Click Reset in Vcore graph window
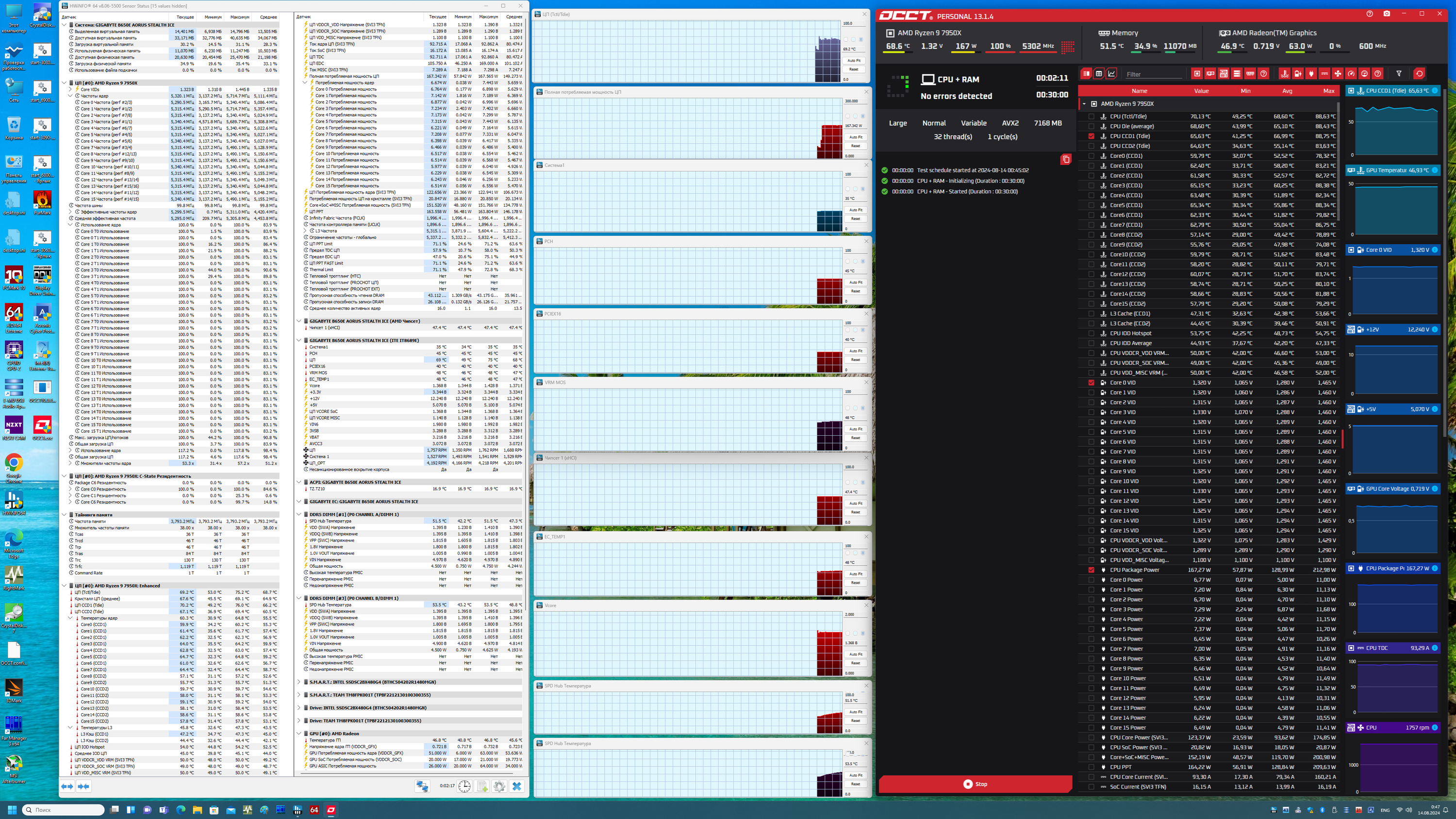Viewport: 1456px width, 819px height. tap(856, 663)
